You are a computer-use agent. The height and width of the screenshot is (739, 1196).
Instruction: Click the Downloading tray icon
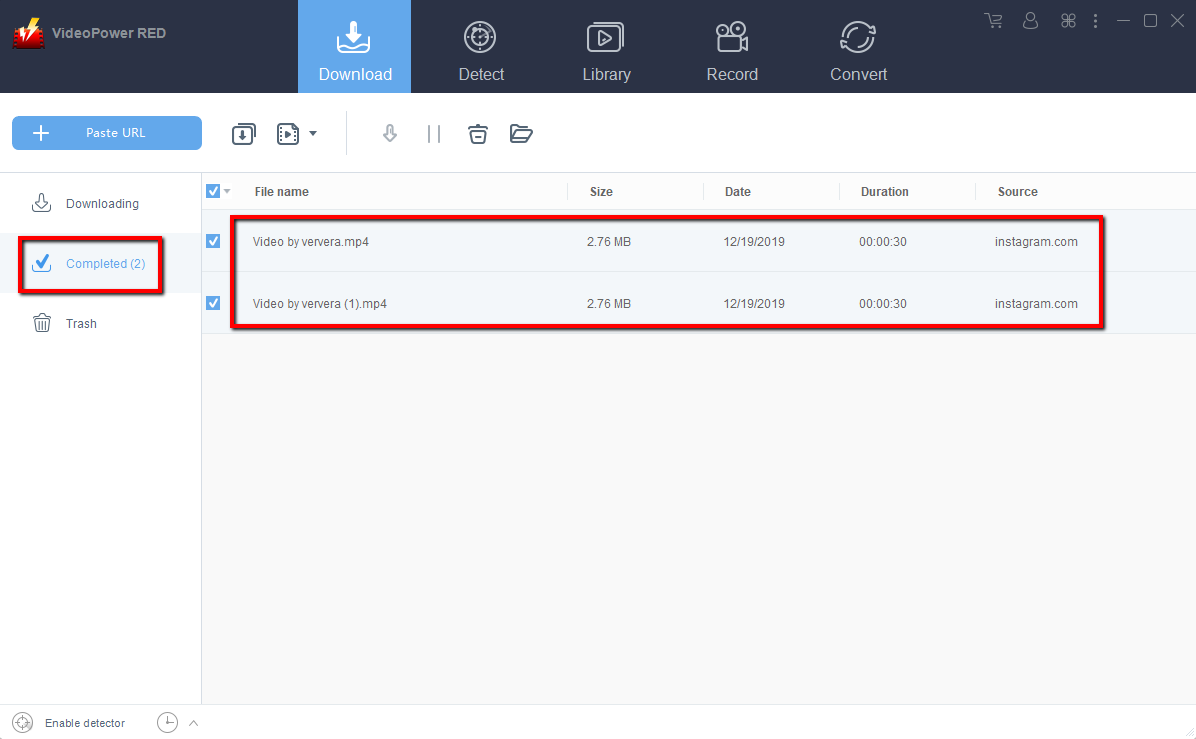coord(41,203)
